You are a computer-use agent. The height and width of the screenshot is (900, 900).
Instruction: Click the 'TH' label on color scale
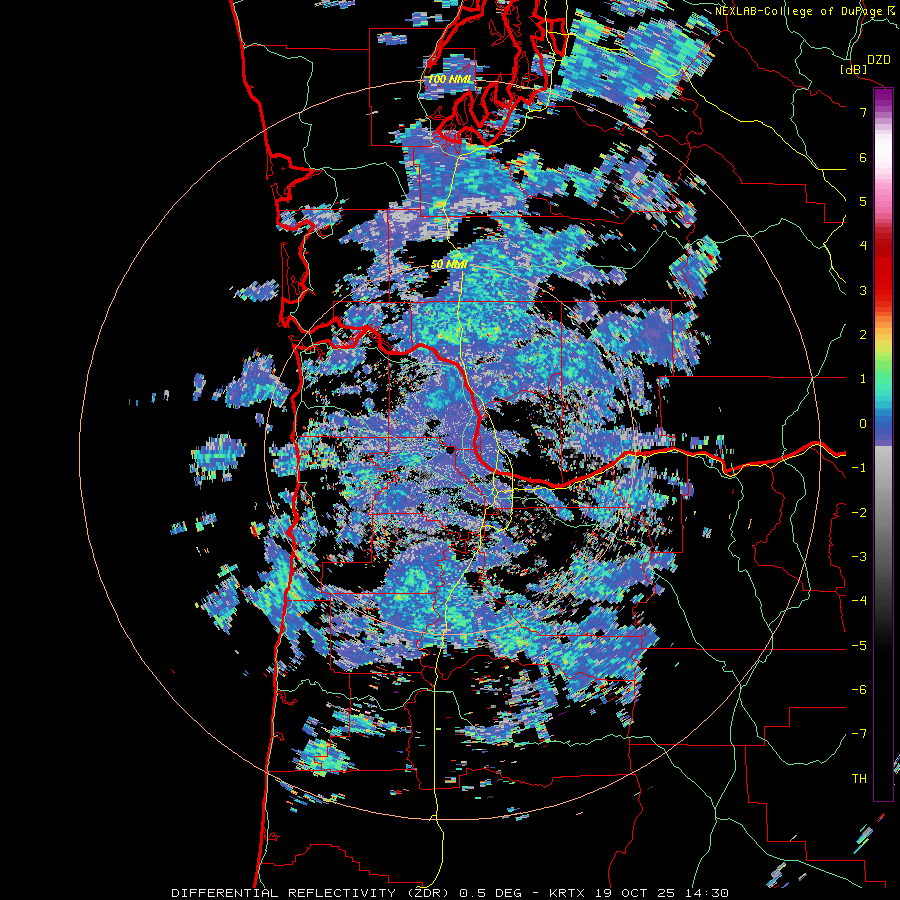(x=859, y=779)
